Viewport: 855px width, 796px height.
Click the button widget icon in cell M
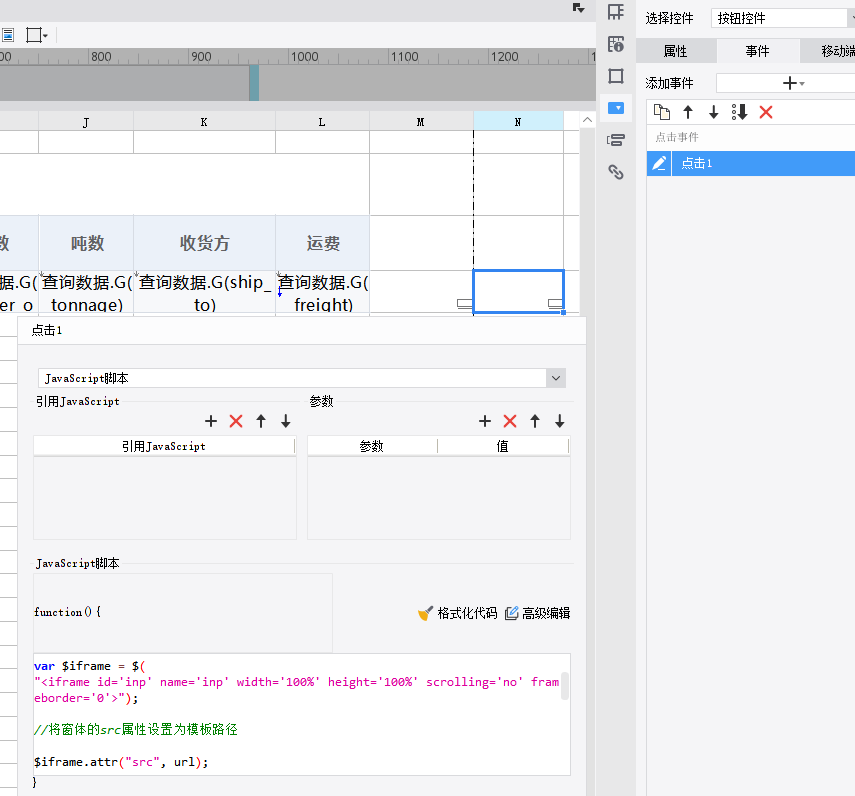(465, 304)
